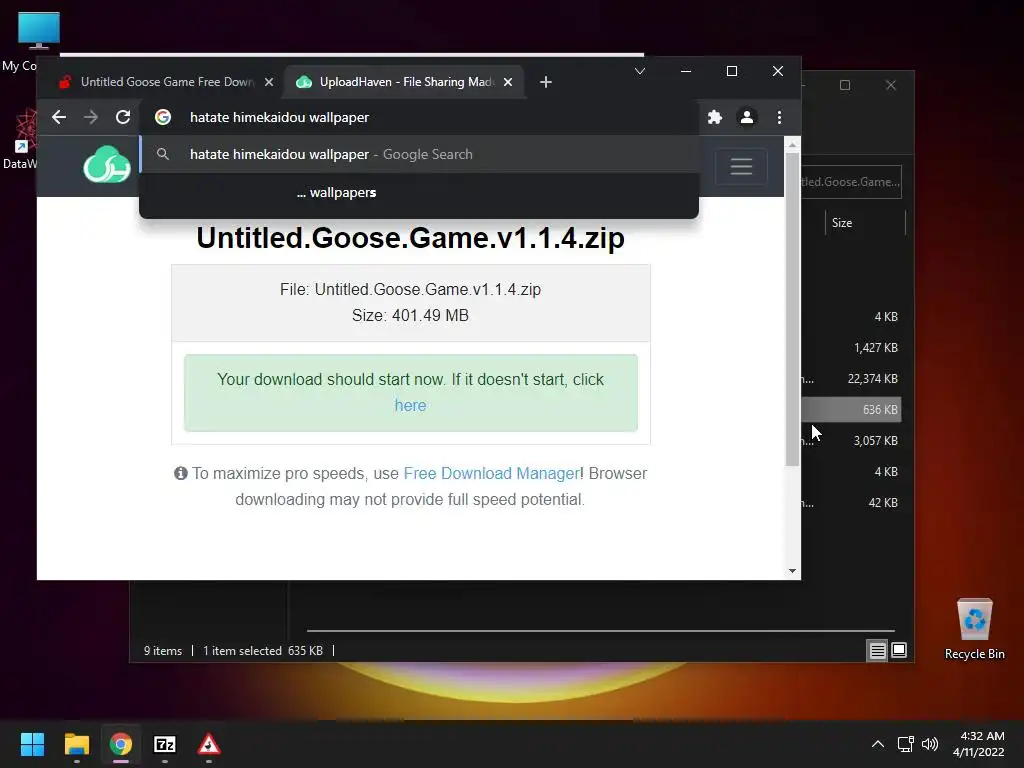Select the 42 KB file row in Explorer
Viewport: 1024px width, 768px height.
851,503
